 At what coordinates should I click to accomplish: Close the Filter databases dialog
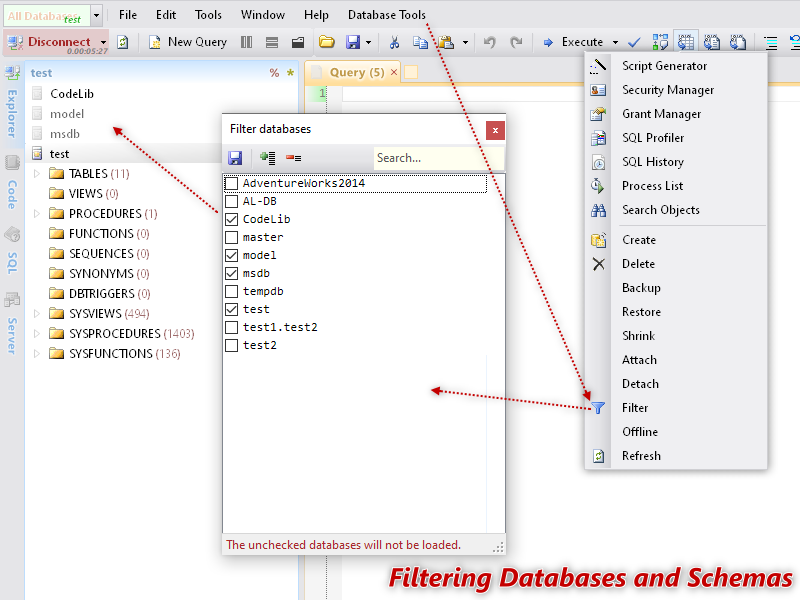[495, 131]
